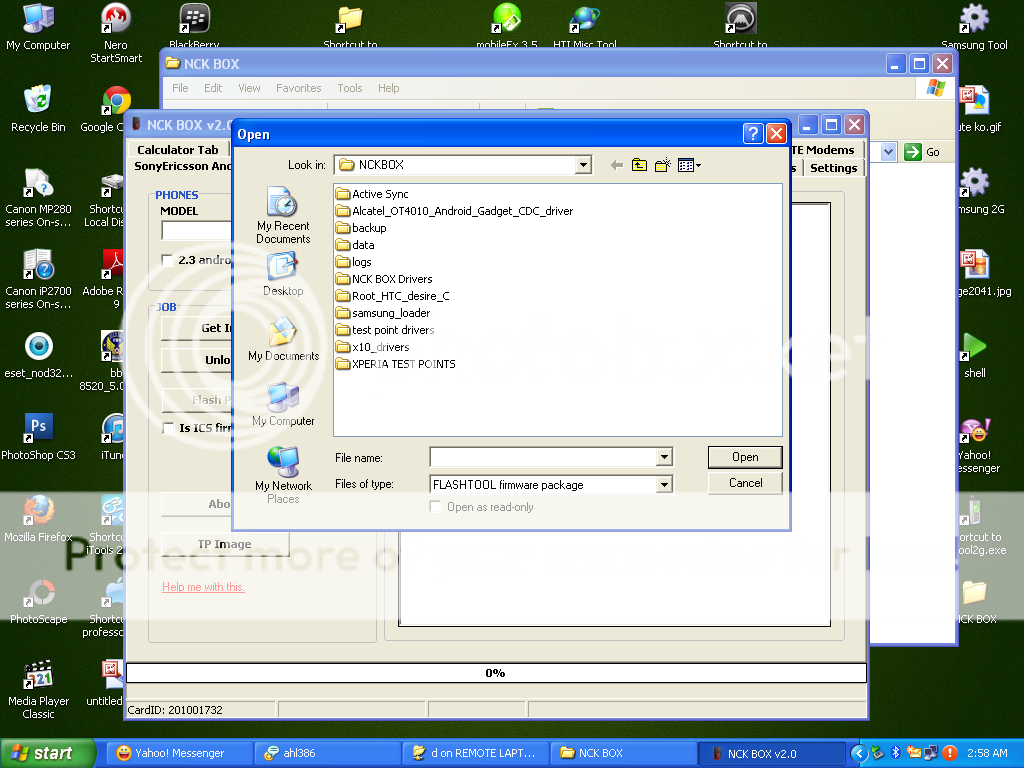Click the Windows Start button
This screenshot has width=1024, height=768.
42,753
